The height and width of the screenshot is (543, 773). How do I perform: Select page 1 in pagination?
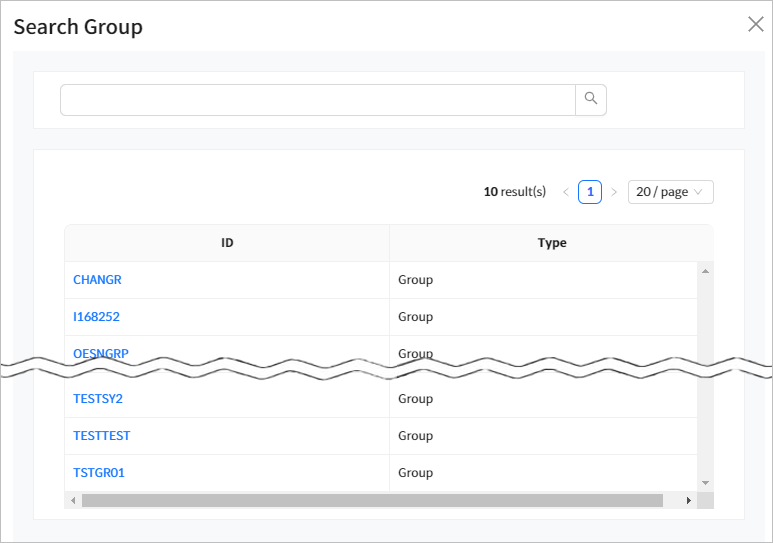[590, 192]
